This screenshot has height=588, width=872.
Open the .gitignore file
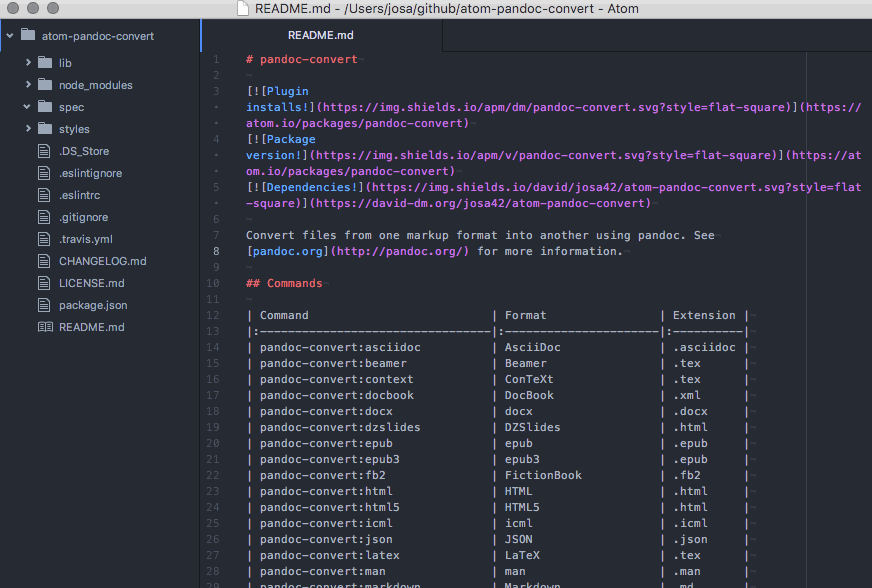(x=83, y=217)
